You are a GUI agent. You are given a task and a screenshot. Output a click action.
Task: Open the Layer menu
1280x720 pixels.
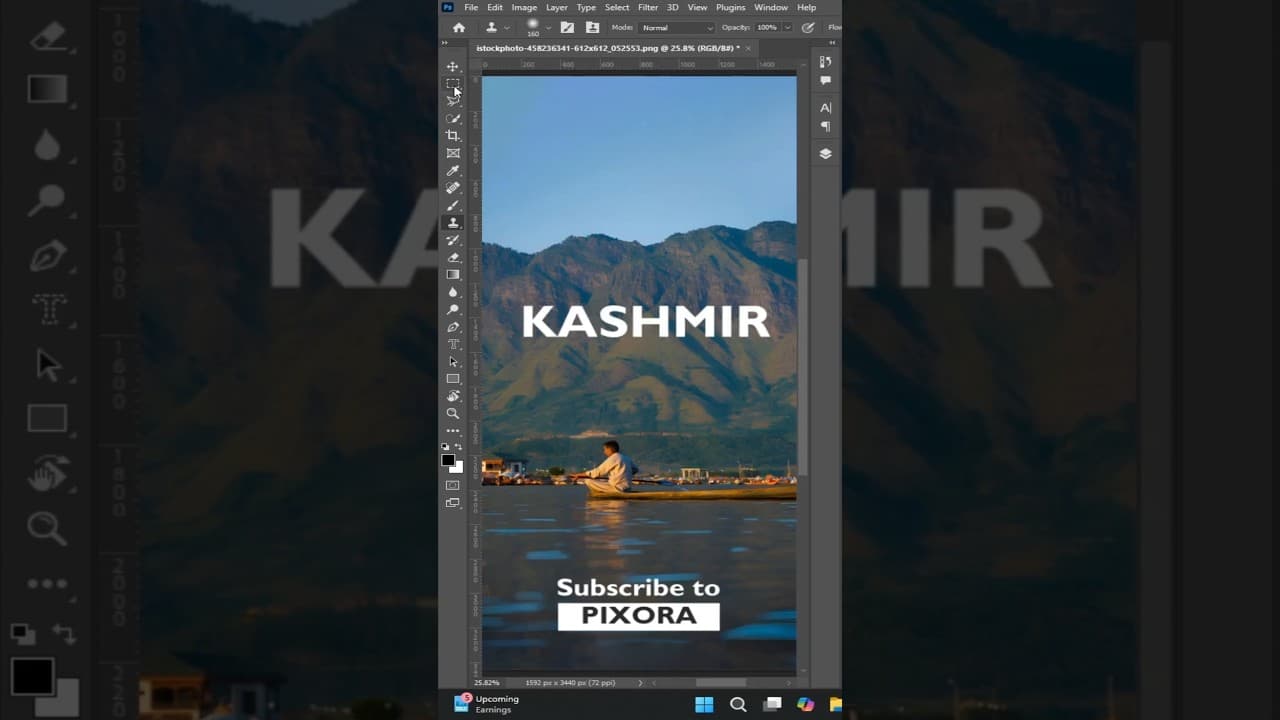coord(557,7)
